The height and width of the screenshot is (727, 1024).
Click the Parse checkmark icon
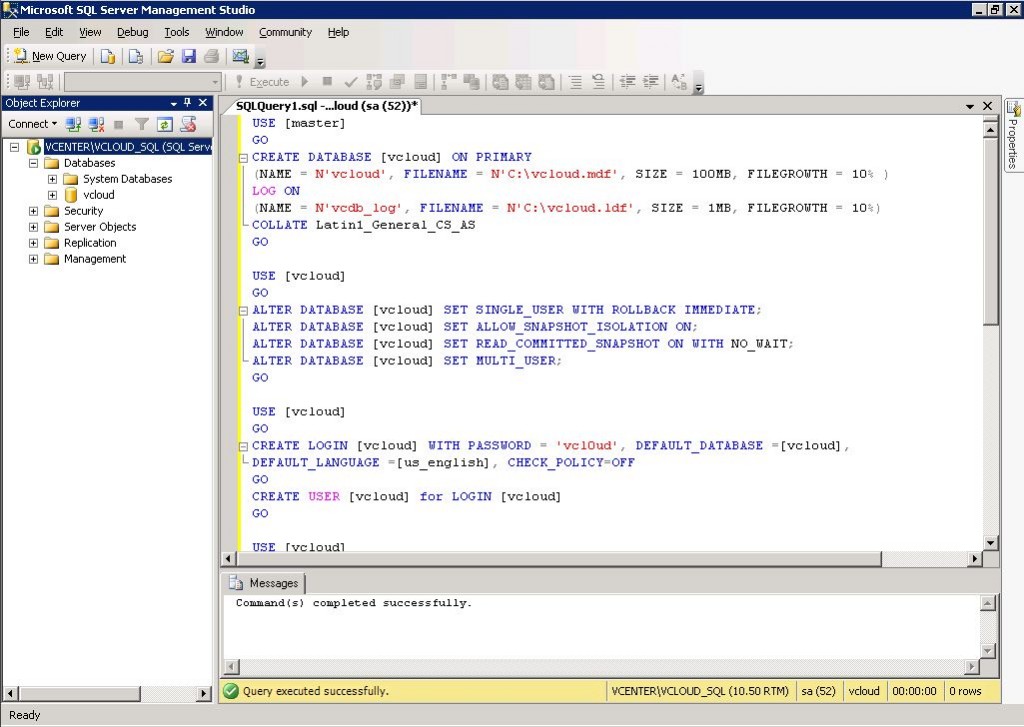pos(351,82)
